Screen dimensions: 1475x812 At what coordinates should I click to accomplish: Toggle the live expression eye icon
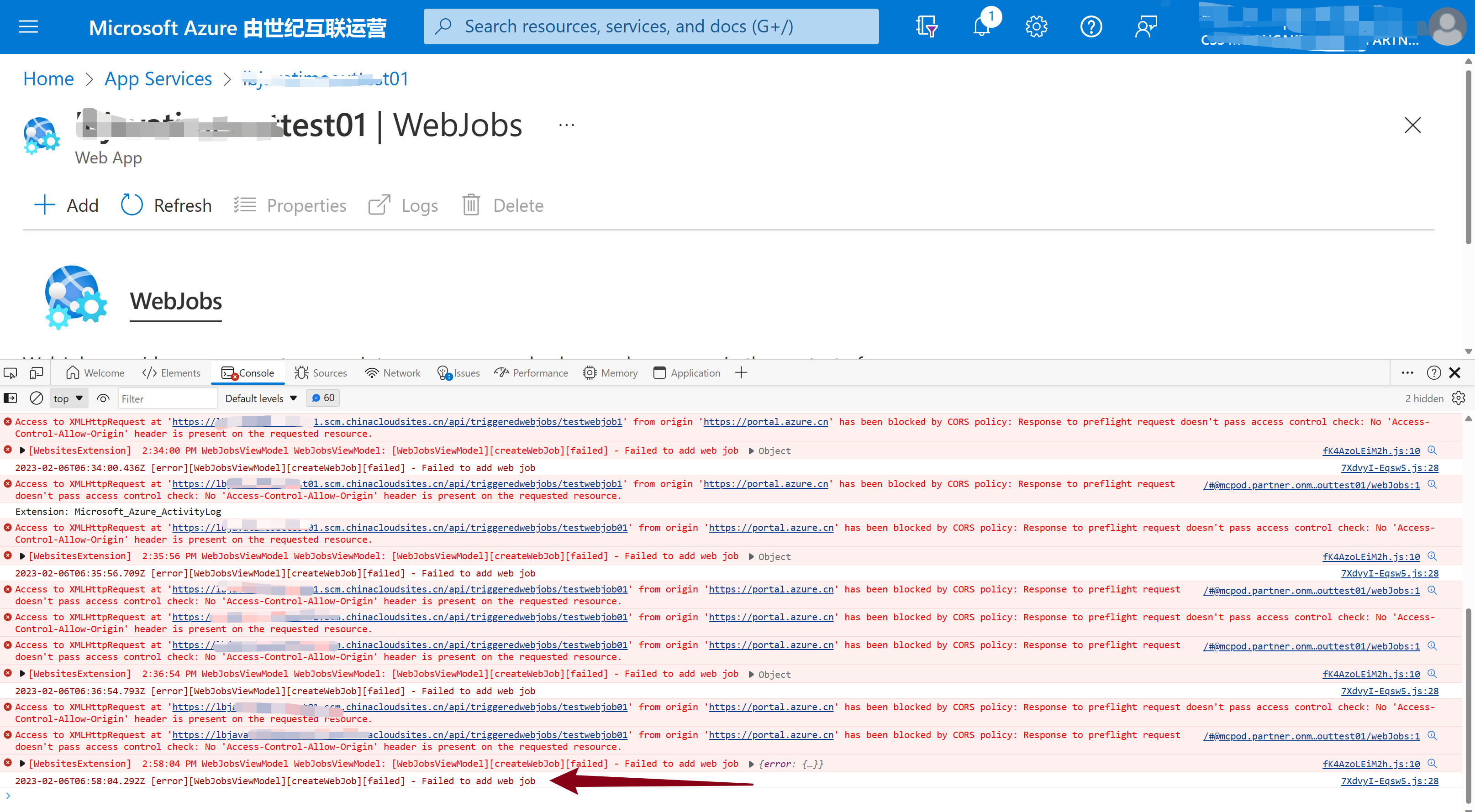[x=103, y=398]
